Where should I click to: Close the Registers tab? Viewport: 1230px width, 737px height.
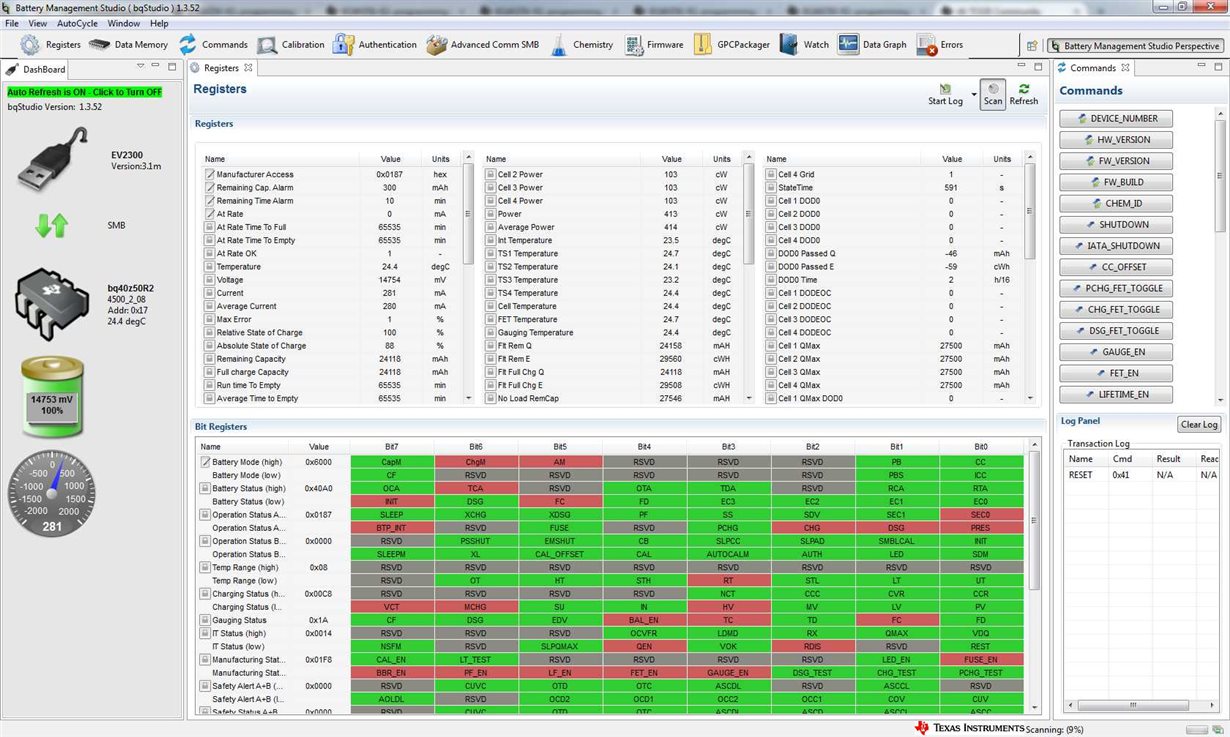tap(249, 68)
